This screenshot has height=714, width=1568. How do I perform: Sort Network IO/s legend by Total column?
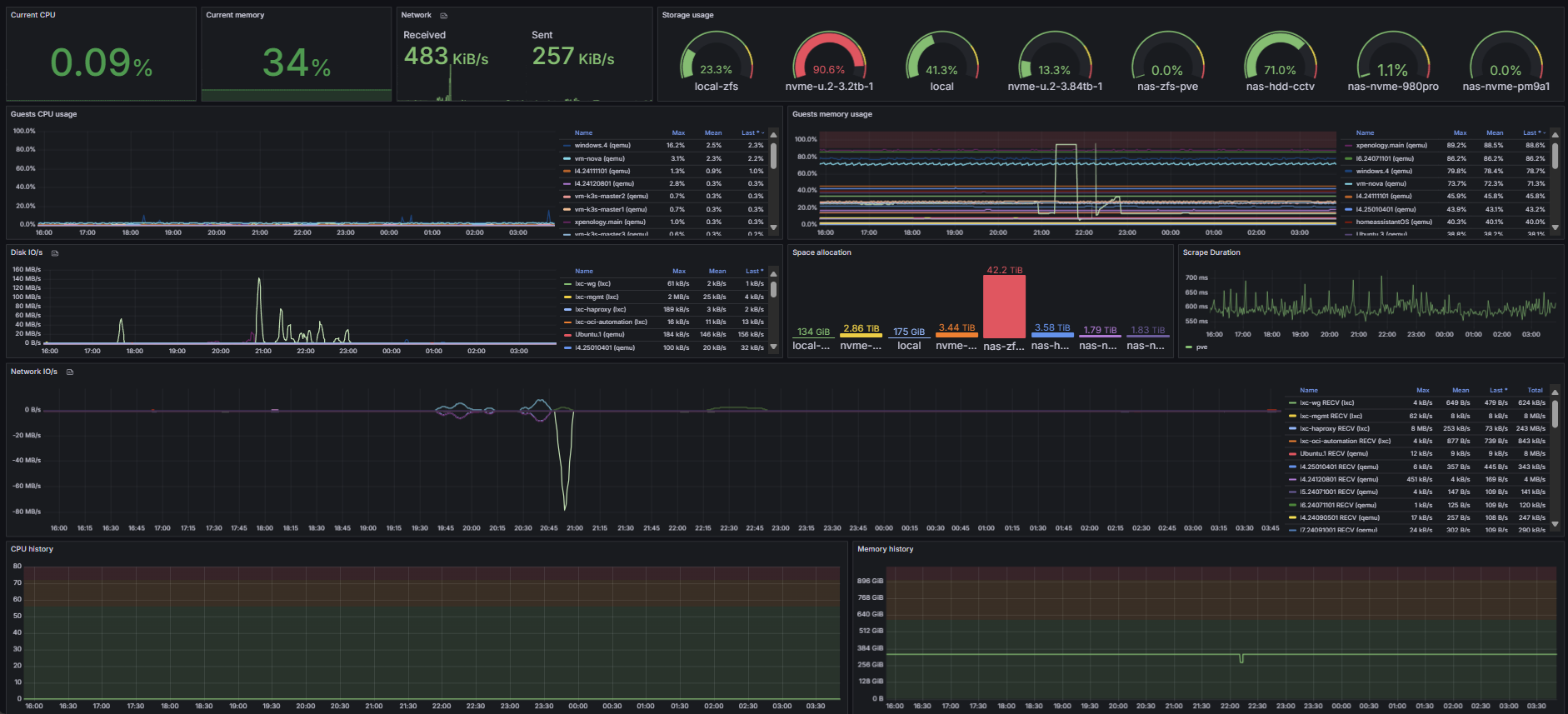(1535, 391)
